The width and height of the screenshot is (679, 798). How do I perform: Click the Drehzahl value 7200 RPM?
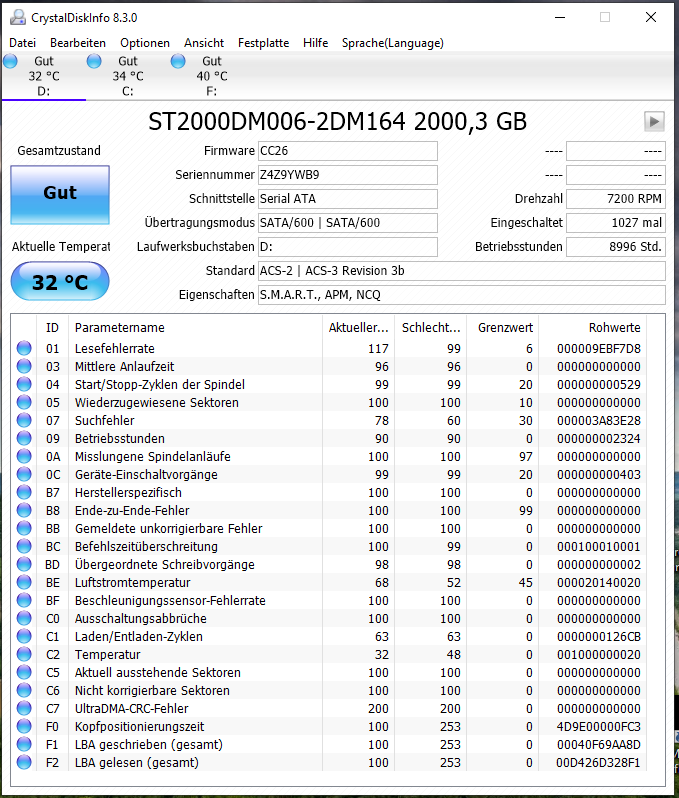(x=616, y=199)
